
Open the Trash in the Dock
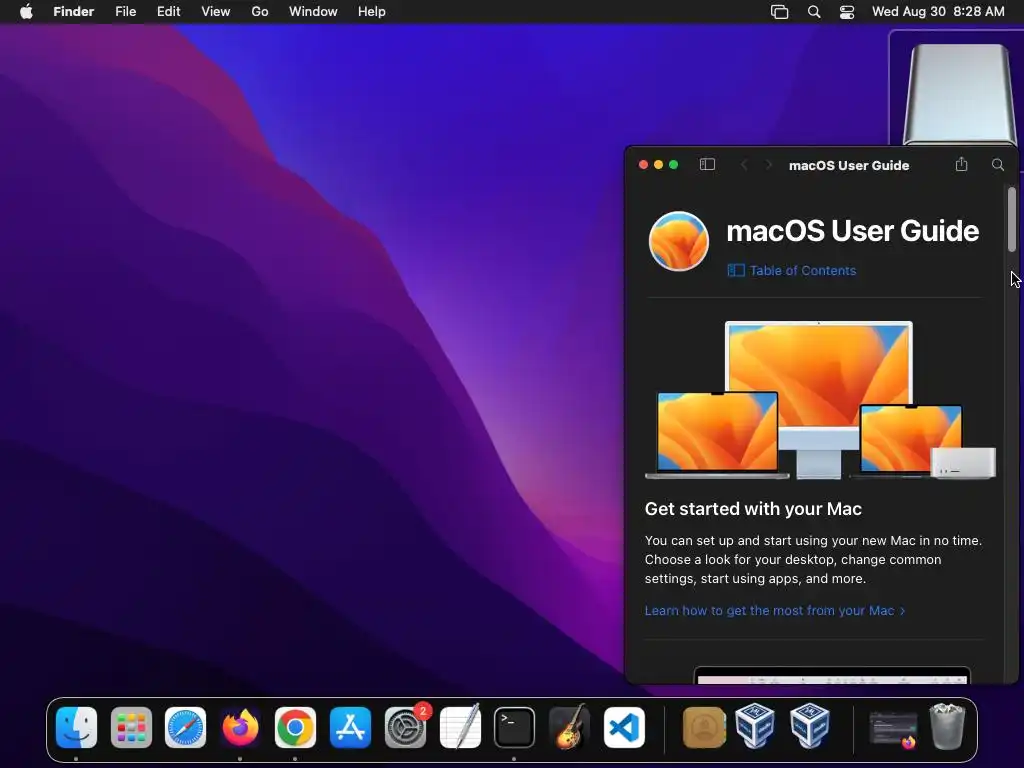click(947, 726)
